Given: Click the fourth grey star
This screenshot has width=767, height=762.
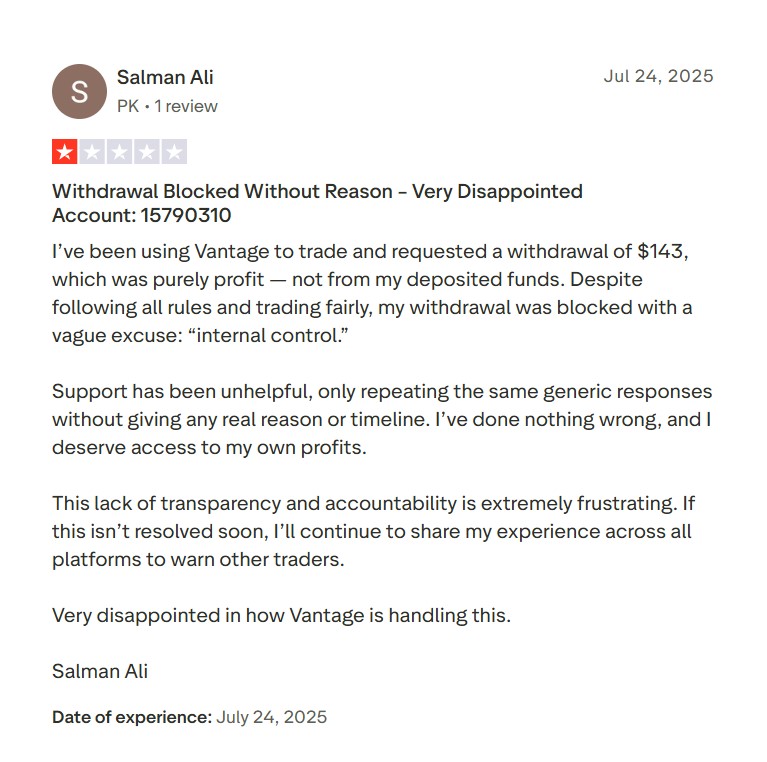Looking at the screenshot, I should coord(147,152).
